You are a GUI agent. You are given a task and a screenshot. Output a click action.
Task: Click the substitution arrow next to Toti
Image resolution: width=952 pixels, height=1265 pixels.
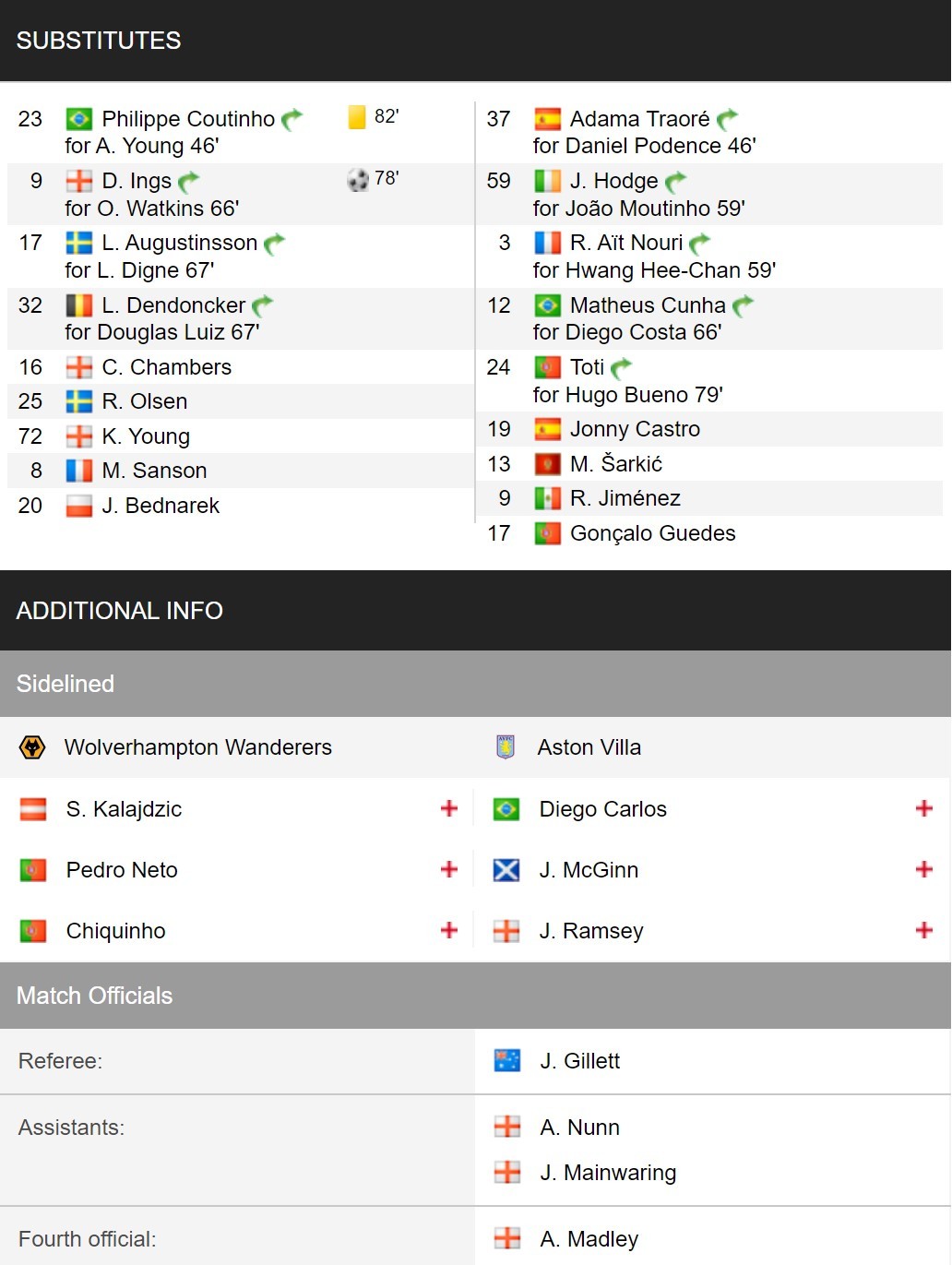622,368
